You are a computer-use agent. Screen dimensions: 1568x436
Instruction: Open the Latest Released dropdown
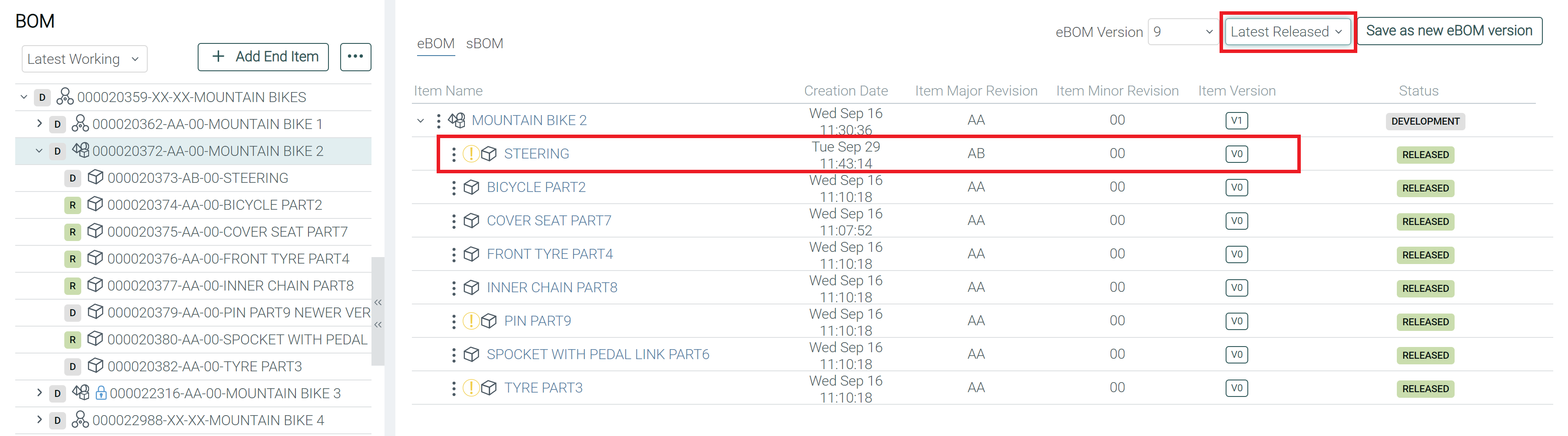pos(1286,32)
